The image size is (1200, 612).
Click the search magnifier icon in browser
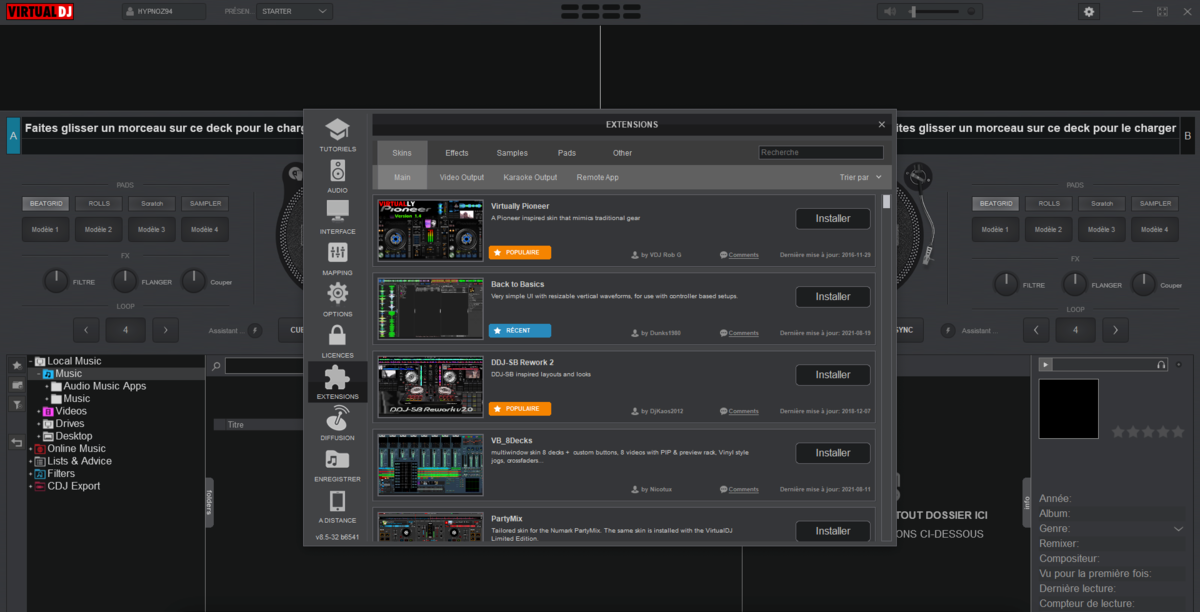point(216,367)
